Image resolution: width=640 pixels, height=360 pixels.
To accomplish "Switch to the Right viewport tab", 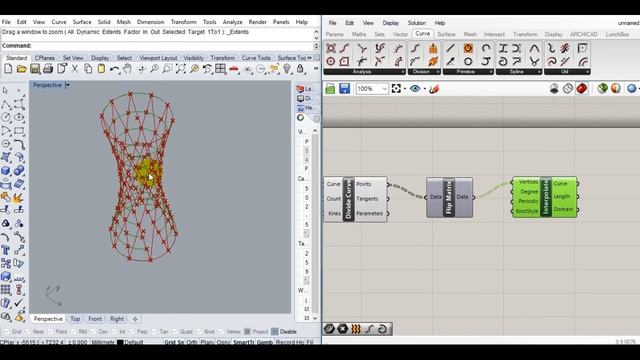I will point(117,319).
